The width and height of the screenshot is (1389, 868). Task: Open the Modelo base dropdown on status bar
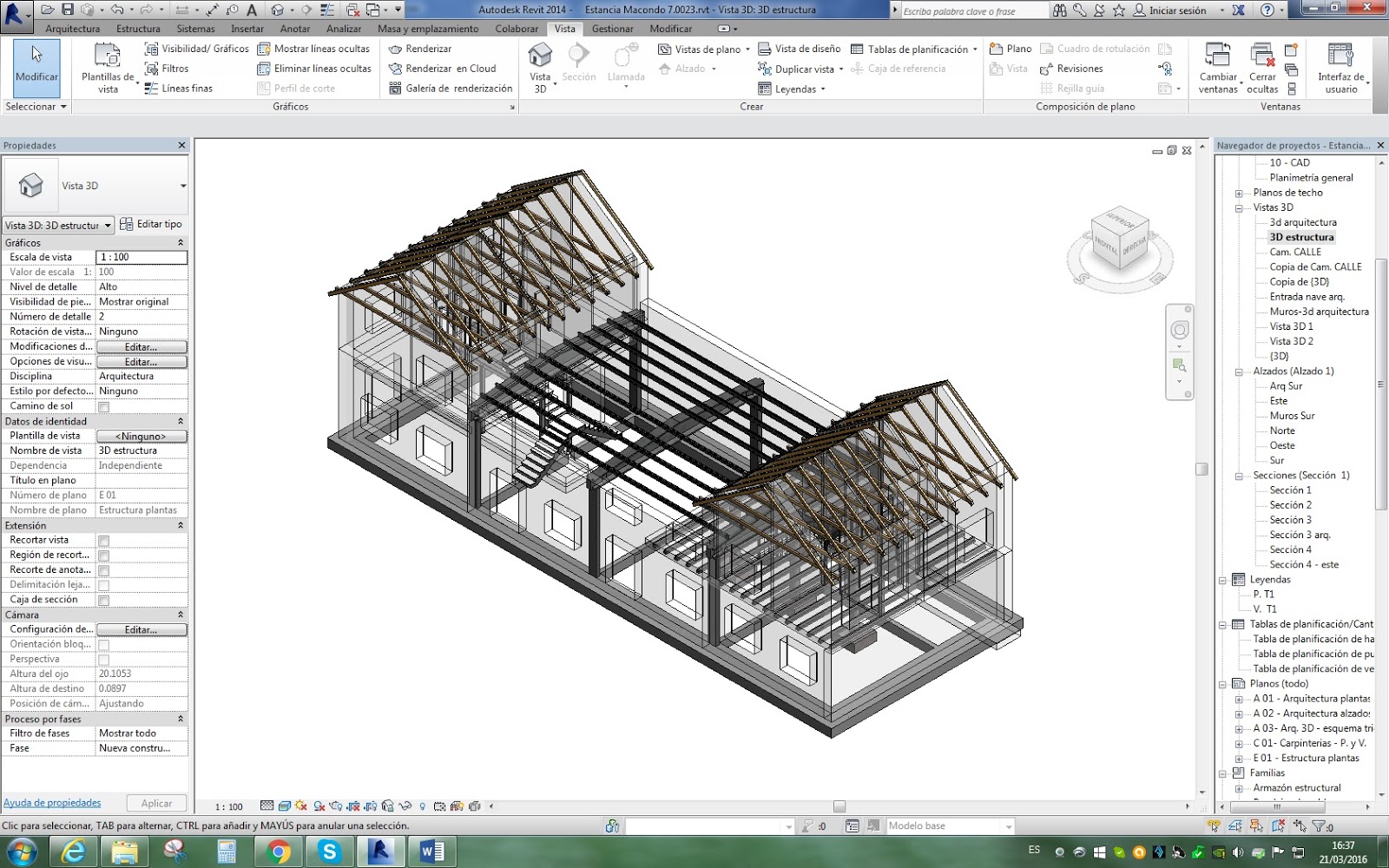tap(1010, 825)
